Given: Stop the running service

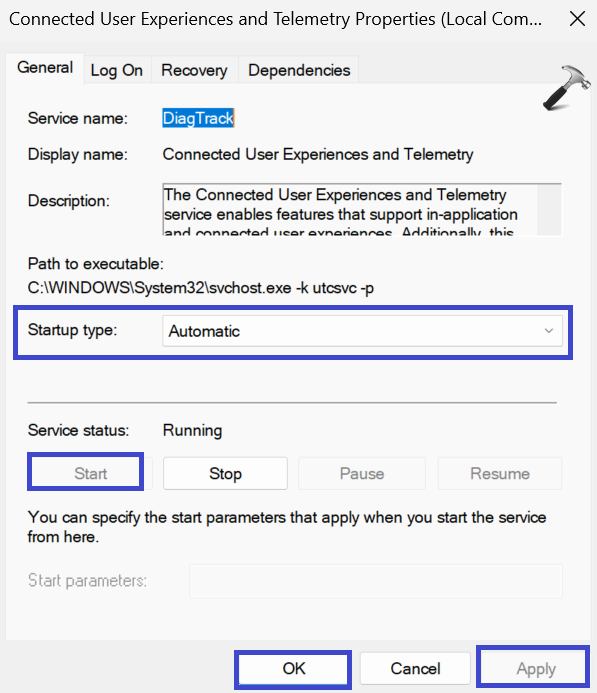Looking at the screenshot, I should coord(225,473).
